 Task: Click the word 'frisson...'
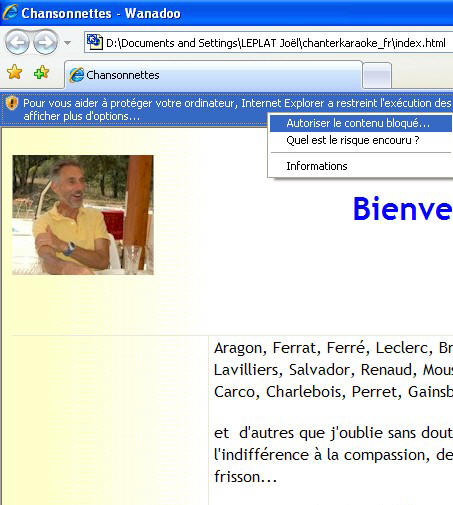[245, 477]
